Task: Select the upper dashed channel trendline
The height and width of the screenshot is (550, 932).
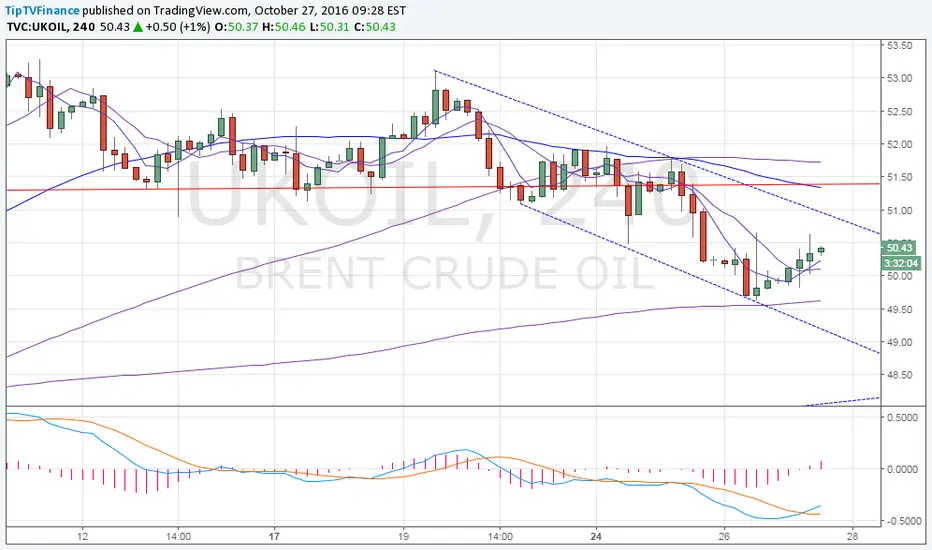Action: (x=657, y=152)
